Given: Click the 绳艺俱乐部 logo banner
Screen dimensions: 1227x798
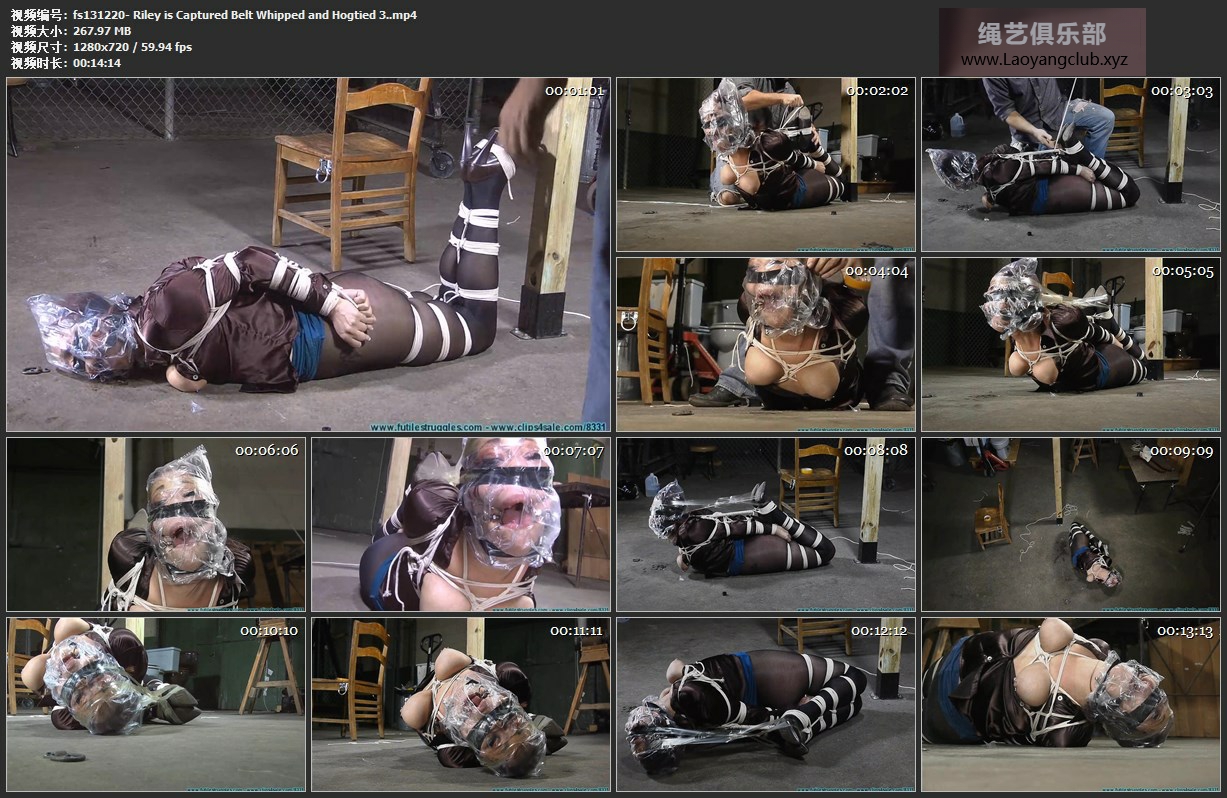Looking at the screenshot, I should click(x=1042, y=33).
